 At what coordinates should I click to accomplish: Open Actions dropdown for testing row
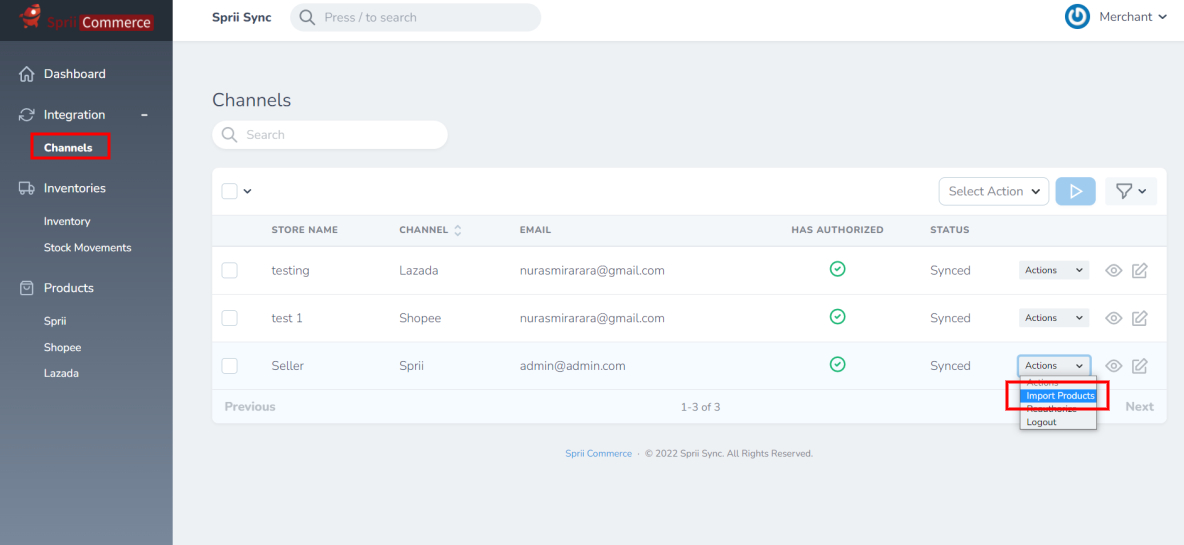pos(1054,270)
